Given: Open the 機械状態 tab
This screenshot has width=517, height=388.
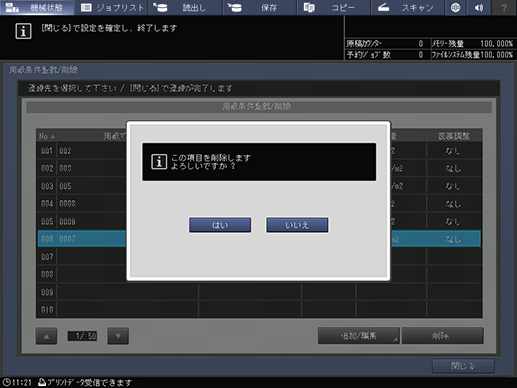Looking at the screenshot, I should coord(37,7).
